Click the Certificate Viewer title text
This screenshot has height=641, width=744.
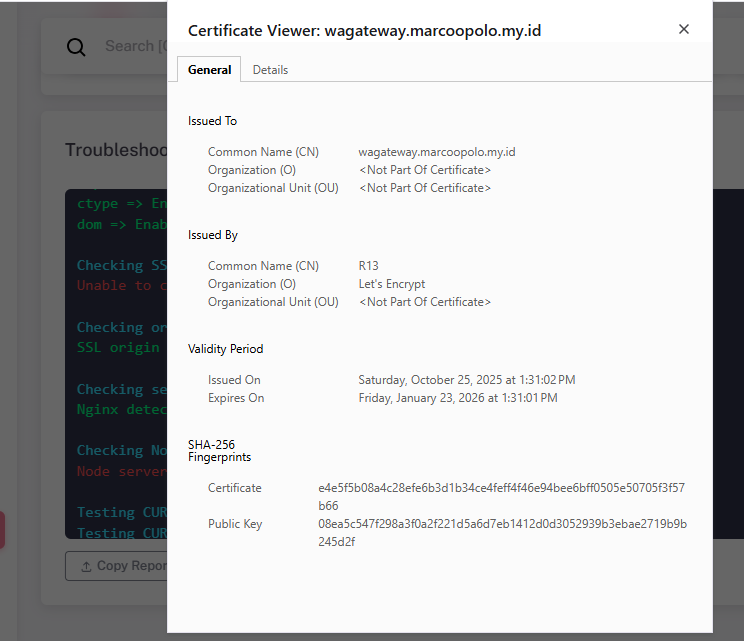364,31
